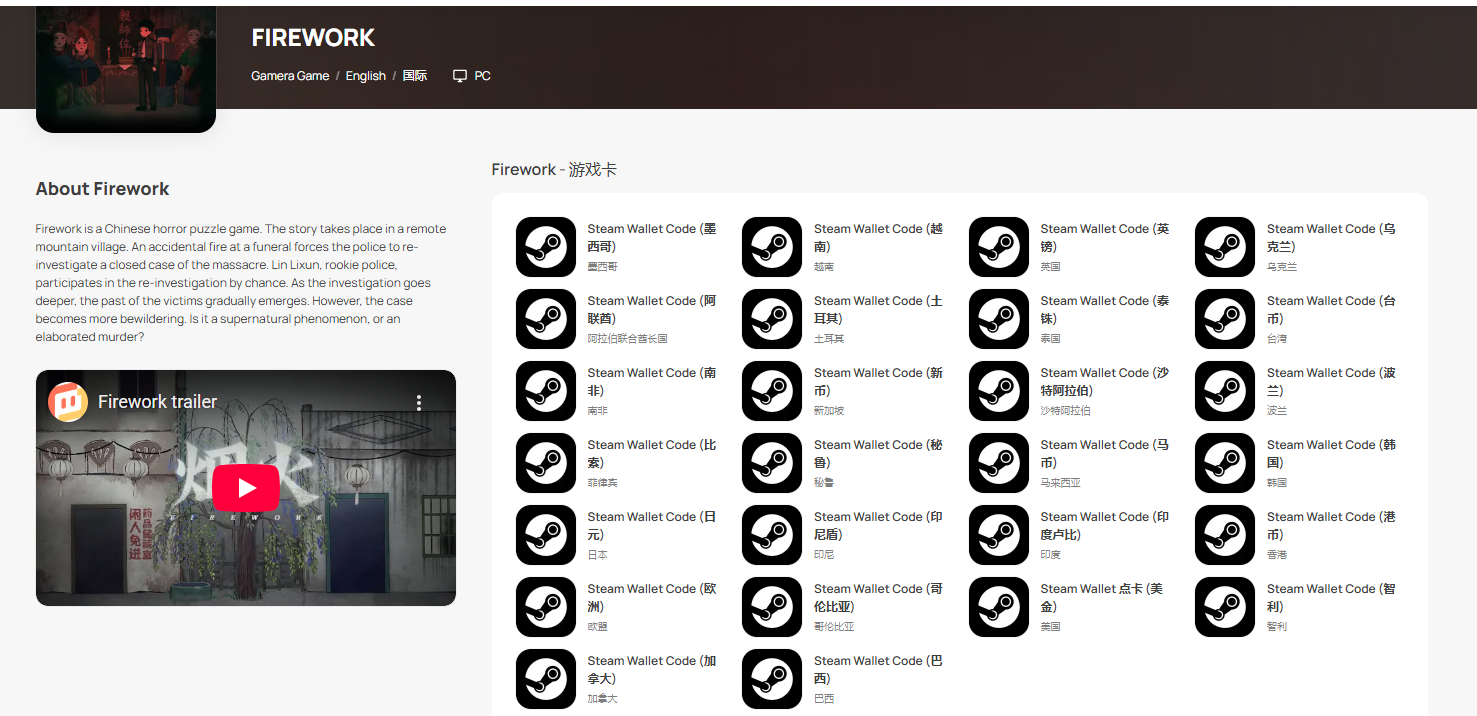Open video options three-dot menu
The width and height of the screenshot is (1477, 716).
pos(419,402)
